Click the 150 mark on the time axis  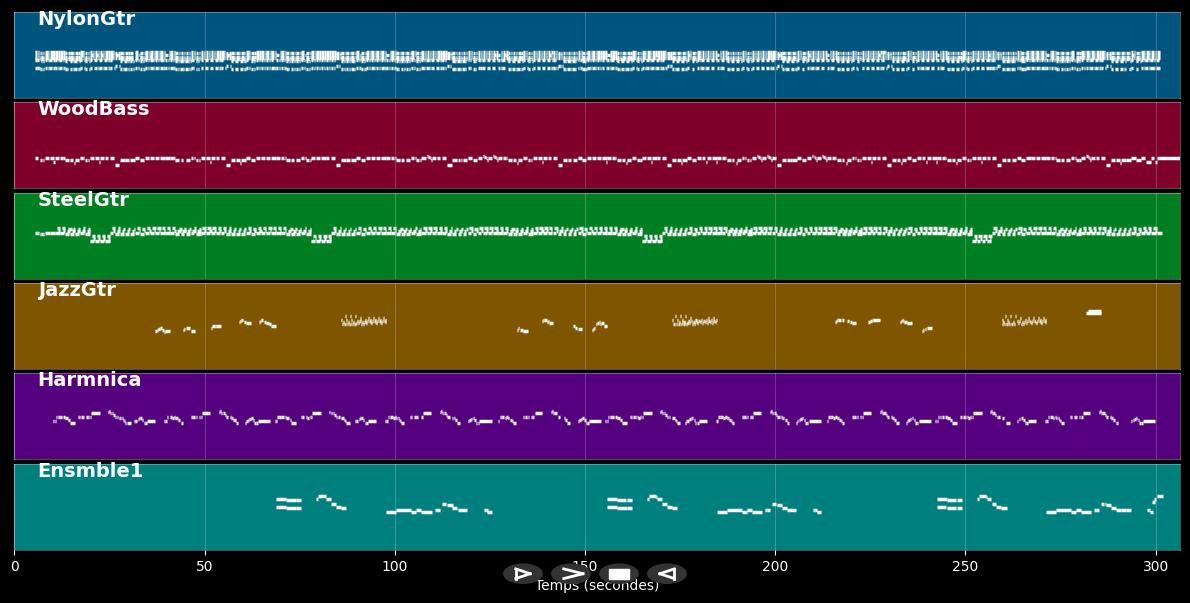click(x=585, y=566)
